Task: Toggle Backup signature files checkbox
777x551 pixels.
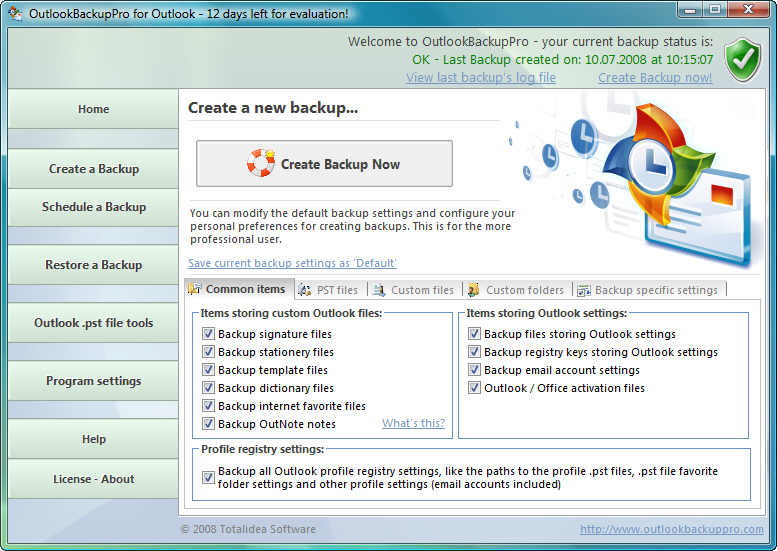Action: [208, 333]
